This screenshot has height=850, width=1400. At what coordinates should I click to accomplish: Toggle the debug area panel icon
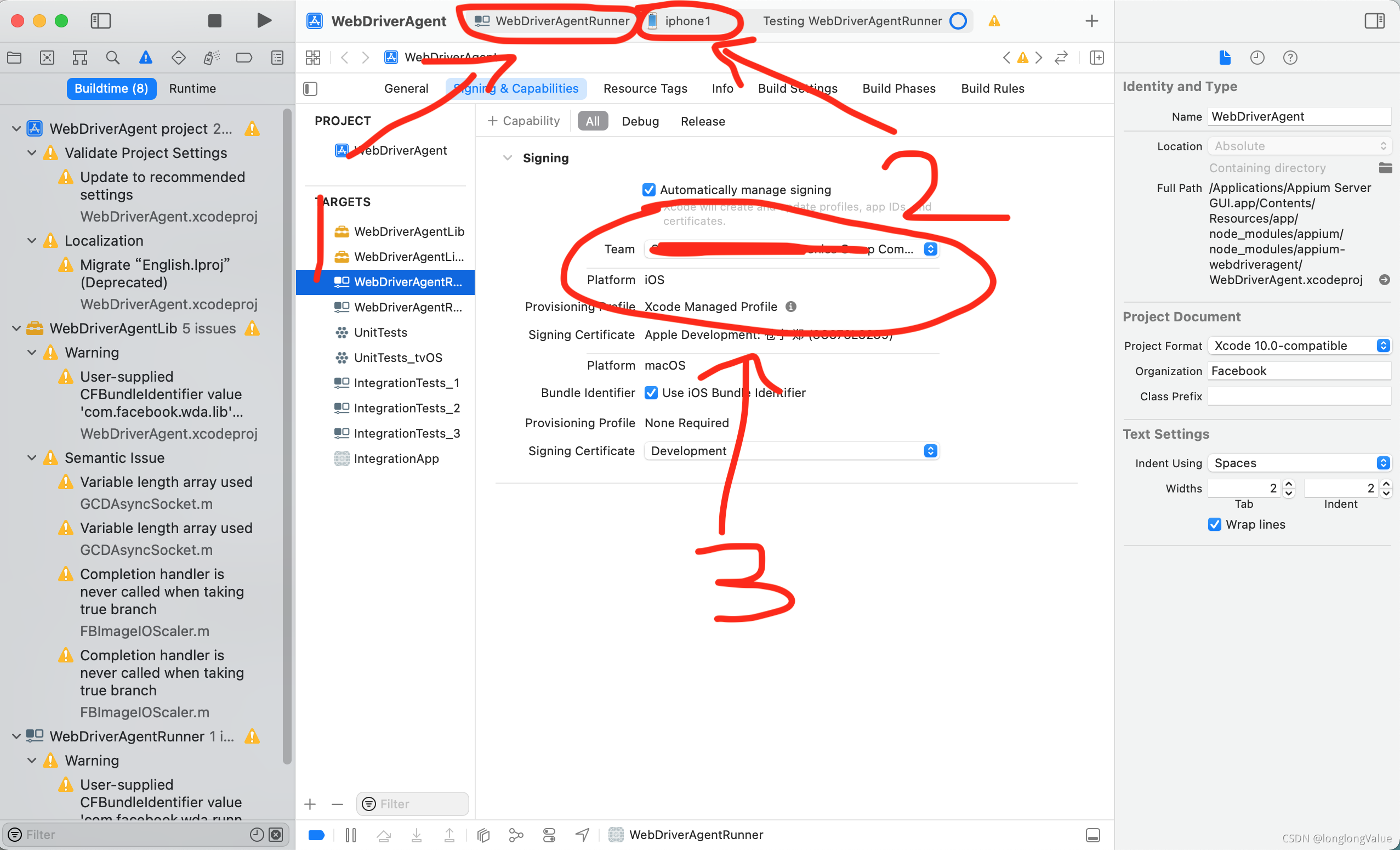pyautogui.click(x=1092, y=835)
